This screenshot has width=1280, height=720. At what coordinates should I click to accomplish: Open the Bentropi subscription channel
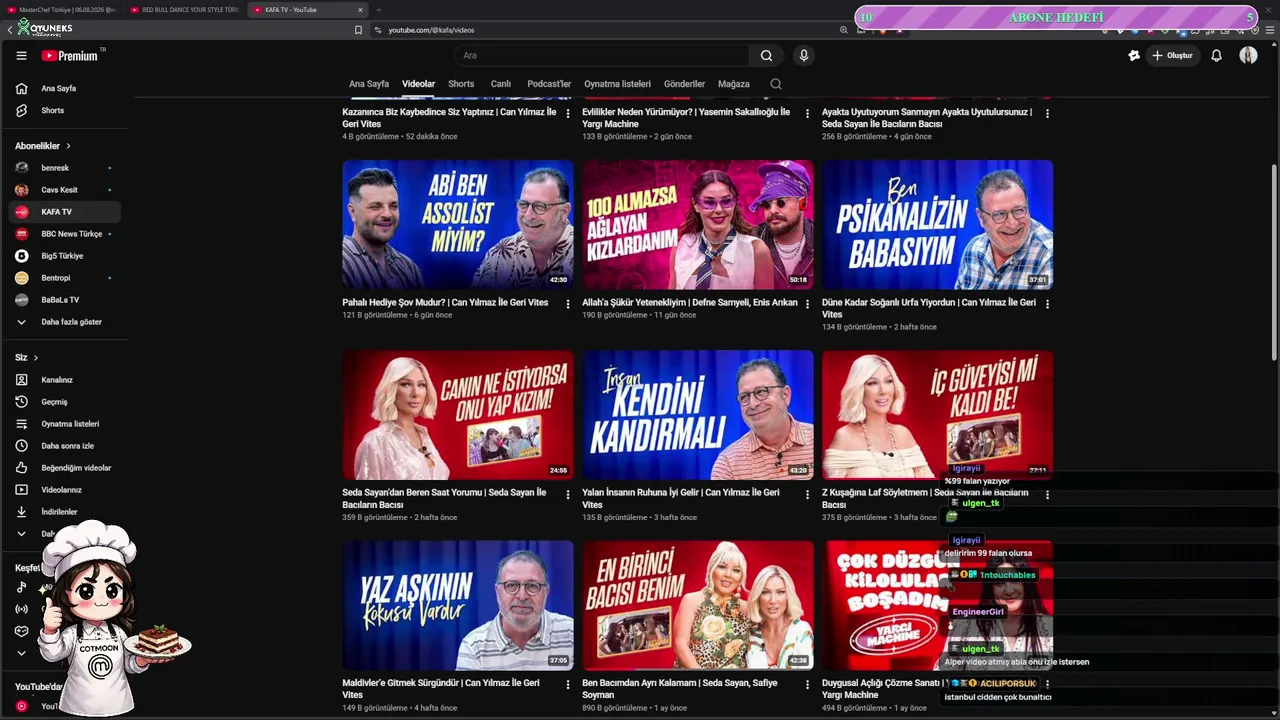point(65,278)
